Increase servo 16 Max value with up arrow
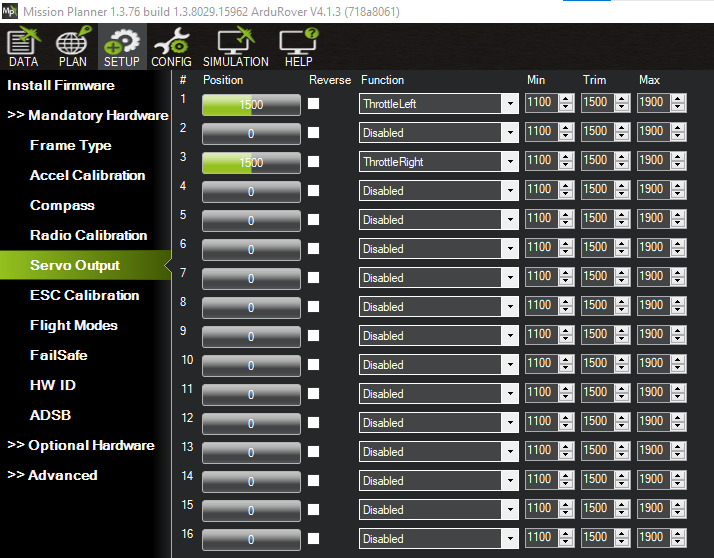This screenshot has width=714, height=558. click(678, 534)
